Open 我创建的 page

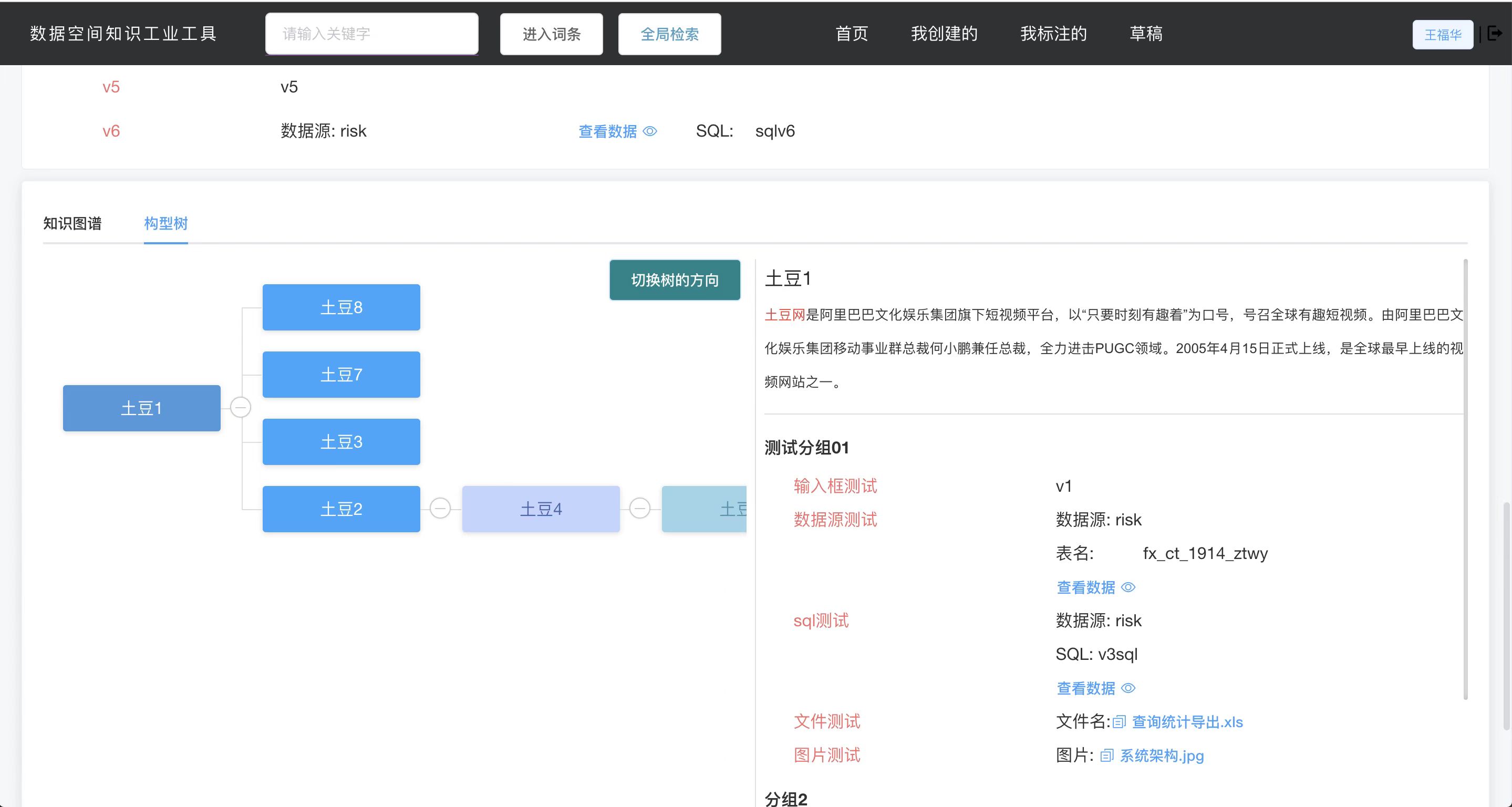944,34
